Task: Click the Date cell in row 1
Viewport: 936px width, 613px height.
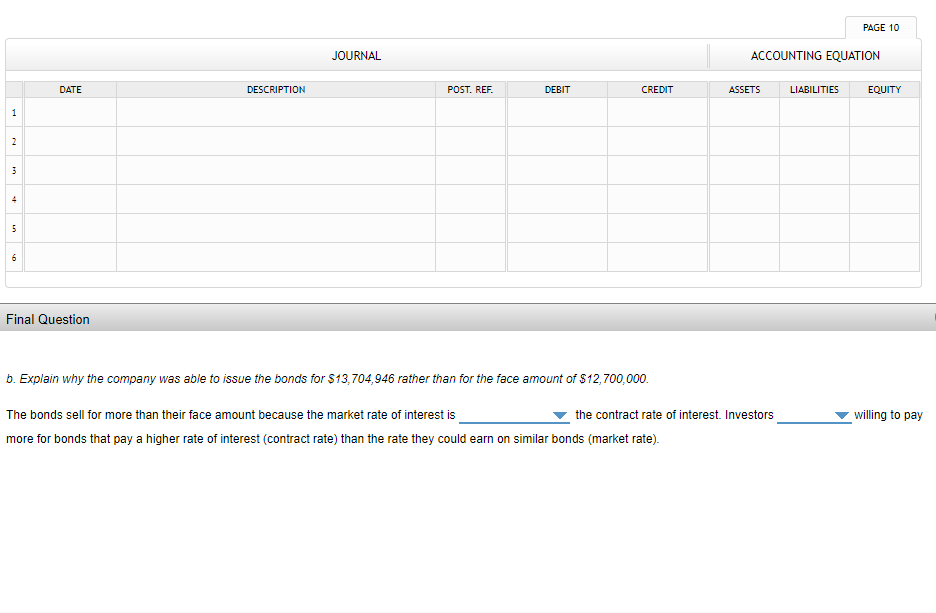Action: tap(70, 112)
